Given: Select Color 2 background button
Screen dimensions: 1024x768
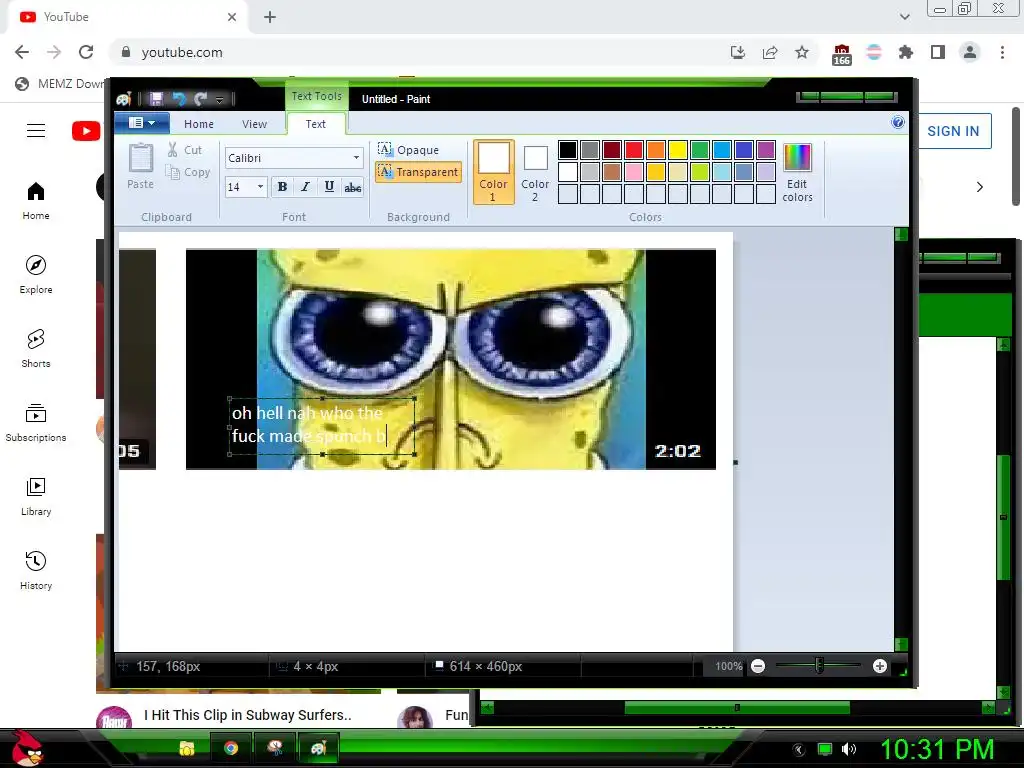Looking at the screenshot, I should tap(535, 172).
